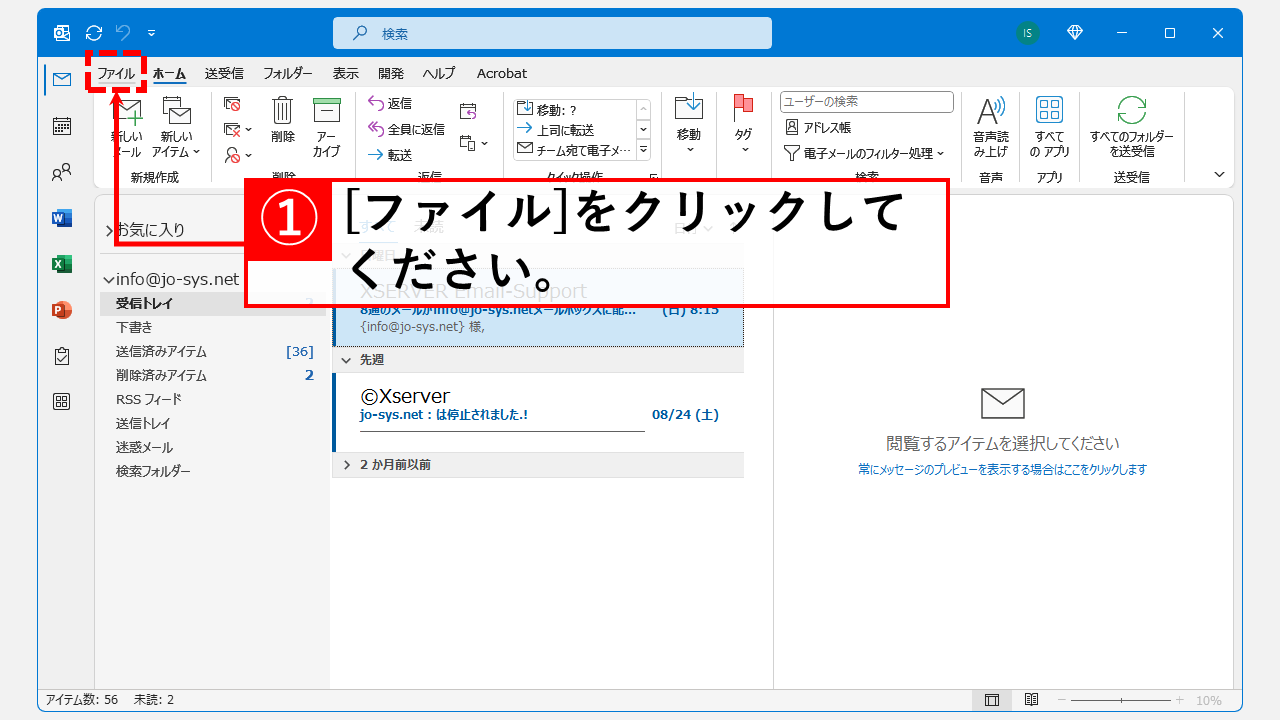Launch PowerPoint from the sidebar
1280x720 pixels.
[62, 310]
